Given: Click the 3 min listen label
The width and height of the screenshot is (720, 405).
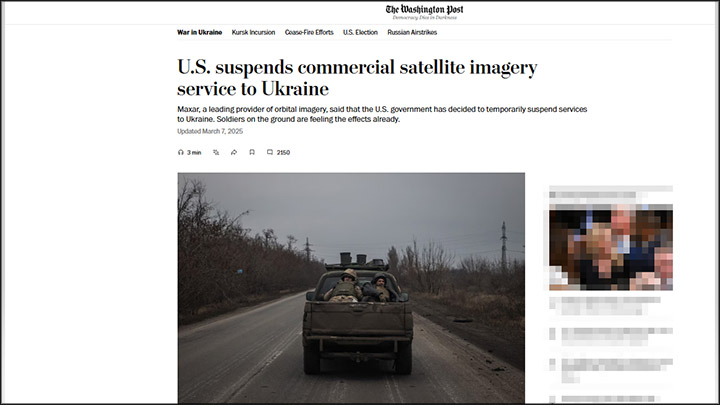Looking at the screenshot, I should coord(194,152).
